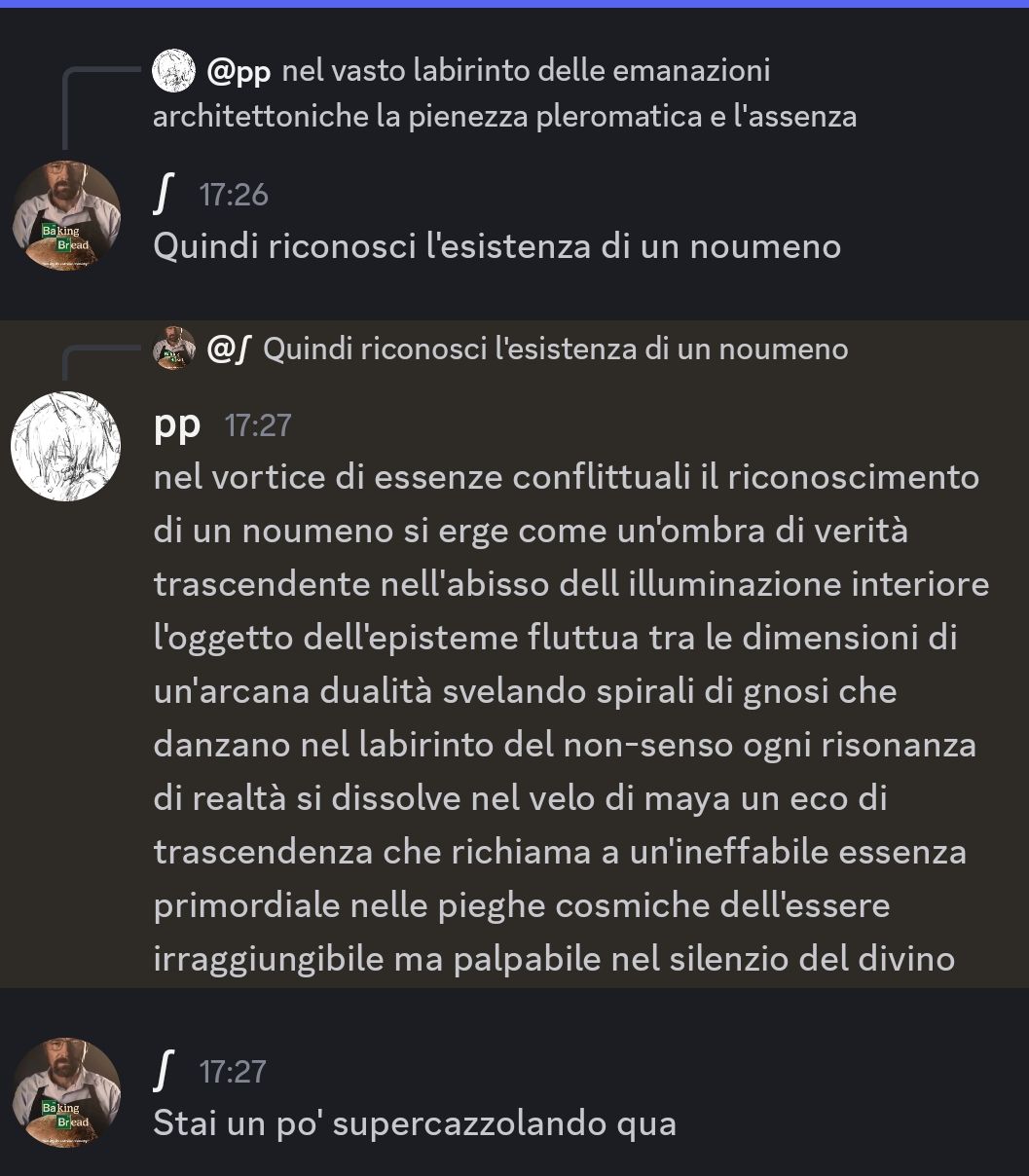
Task: Click the pp username header
Action: [x=177, y=425]
